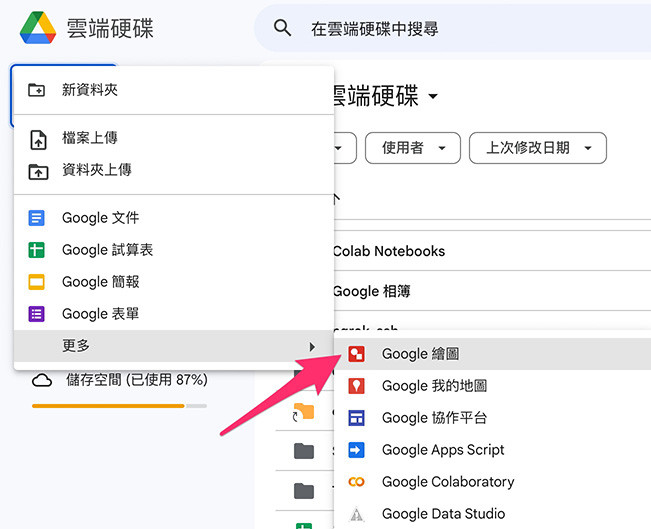Open 儲存空間 (已使用 87%) link

pos(137,380)
